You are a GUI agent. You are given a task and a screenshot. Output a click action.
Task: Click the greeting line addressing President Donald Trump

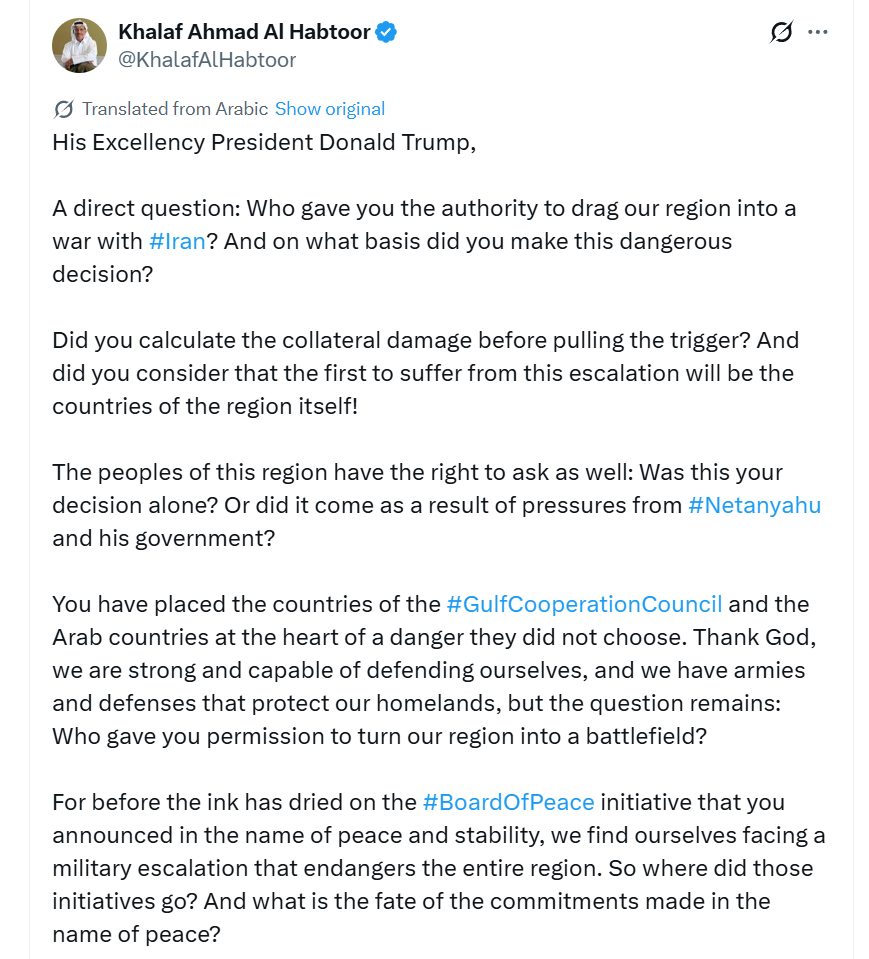click(264, 142)
